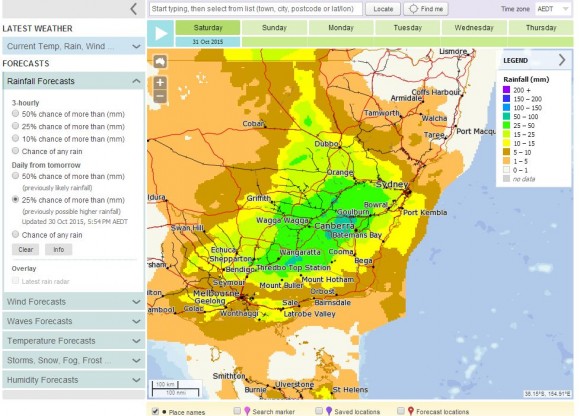Select the Wednesday tab
Screen dimensions: 580x416
pyautogui.click(x=474, y=28)
